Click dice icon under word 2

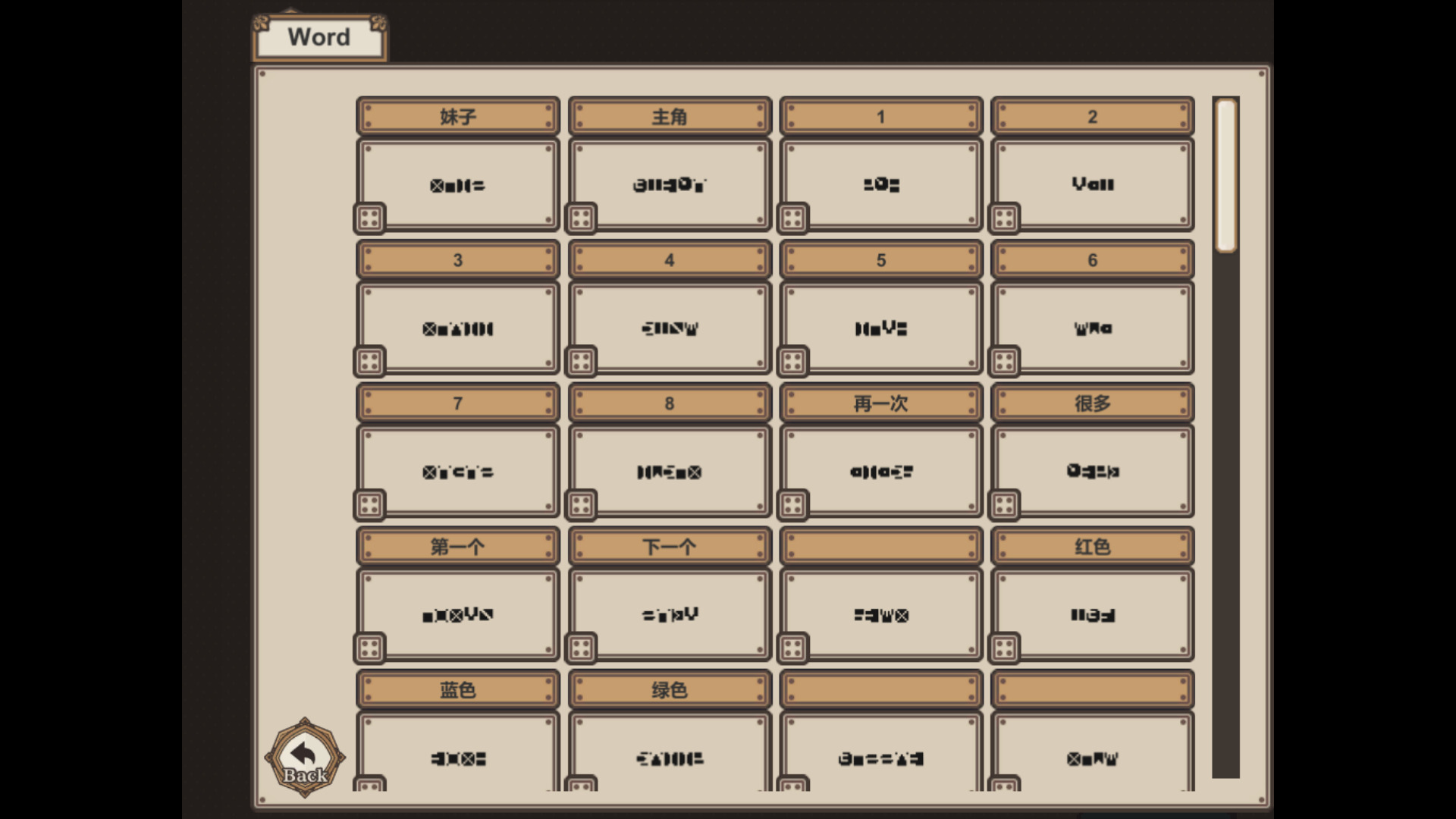[x=1004, y=218]
